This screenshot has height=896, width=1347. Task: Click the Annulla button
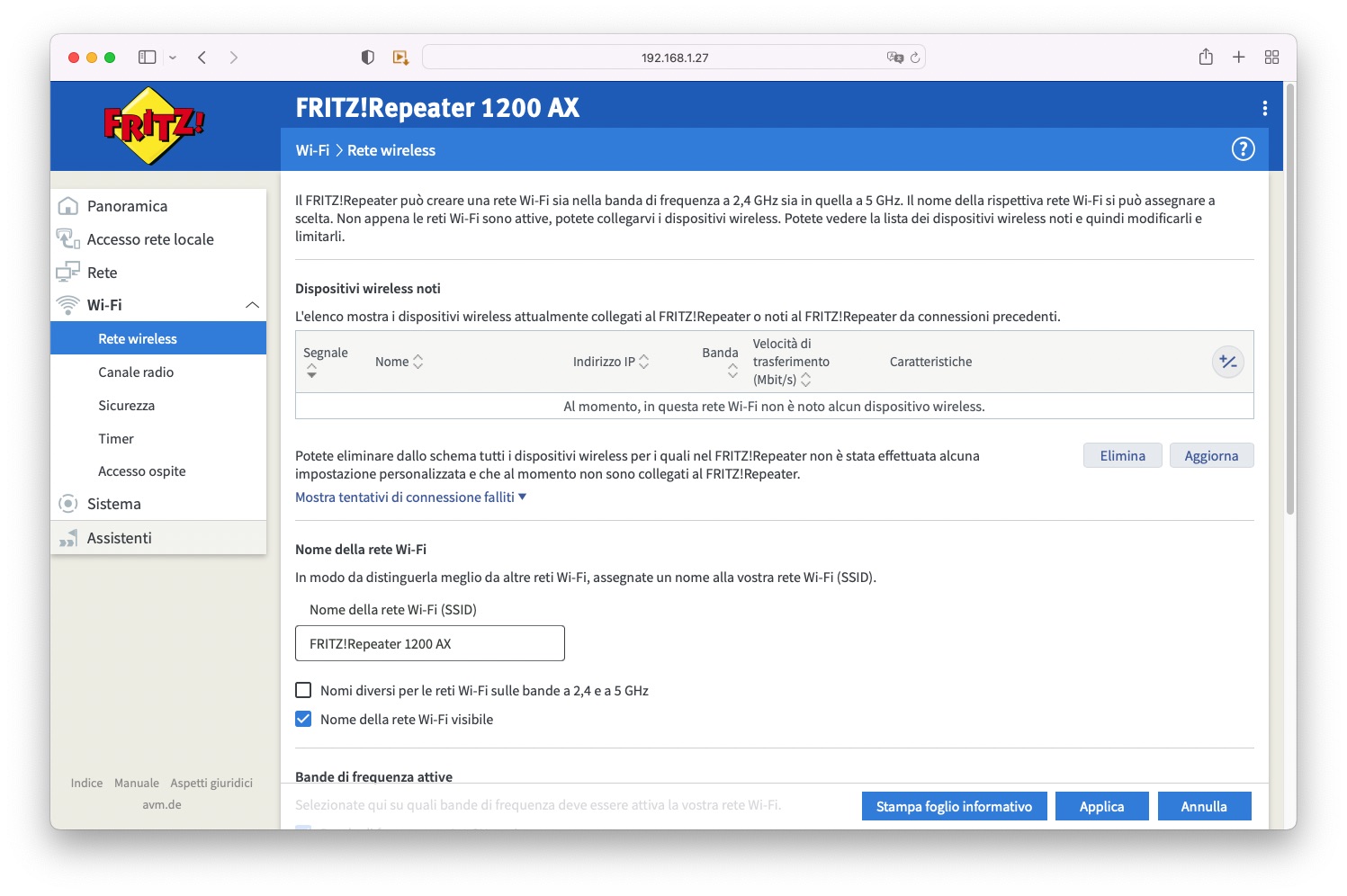[x=1204, y=806]
